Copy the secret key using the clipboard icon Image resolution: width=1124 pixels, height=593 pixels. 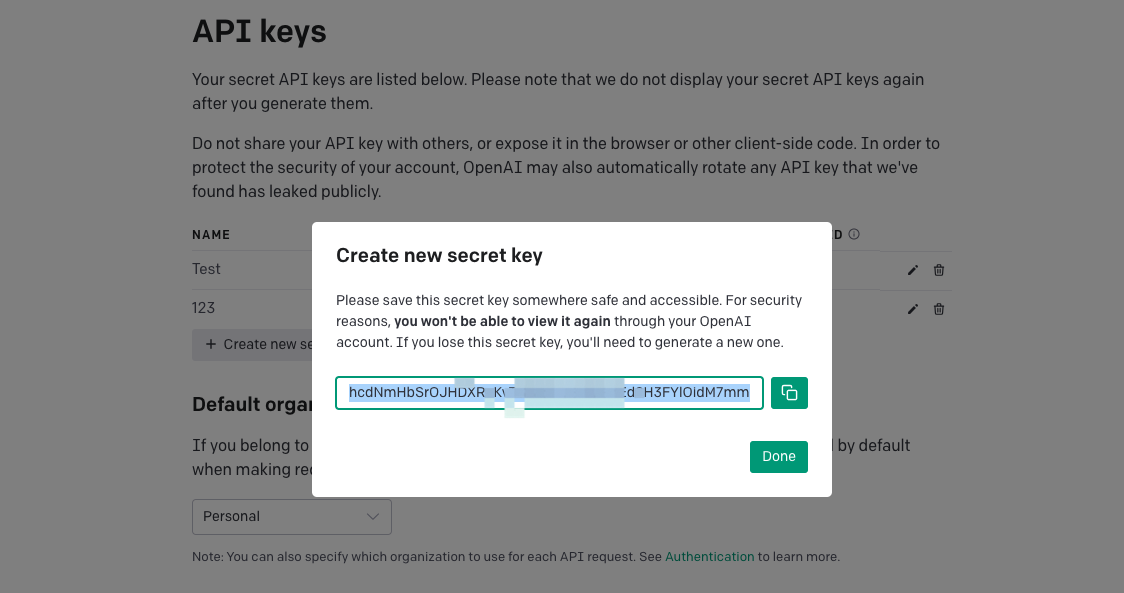pos(789,392)
